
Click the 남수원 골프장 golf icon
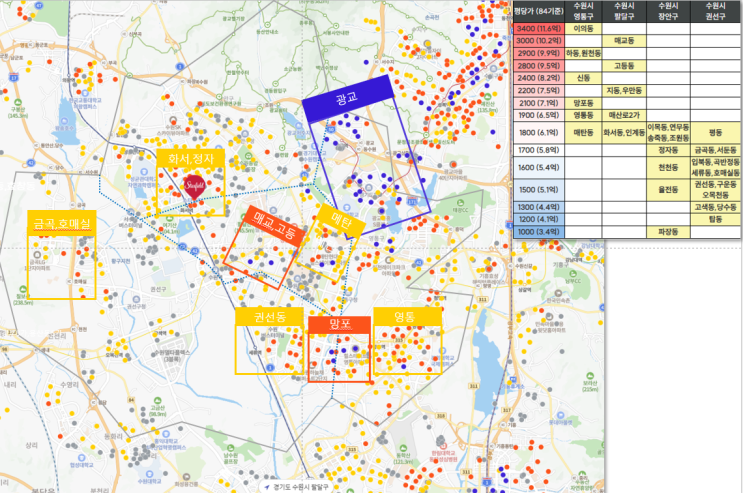(231, 448)
